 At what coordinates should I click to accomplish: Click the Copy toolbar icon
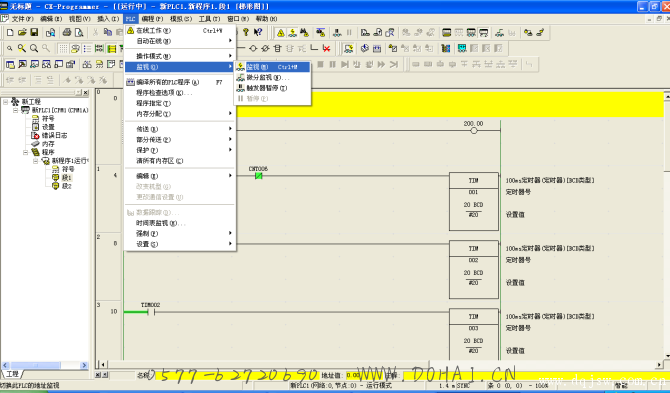(x=108, y=32)
